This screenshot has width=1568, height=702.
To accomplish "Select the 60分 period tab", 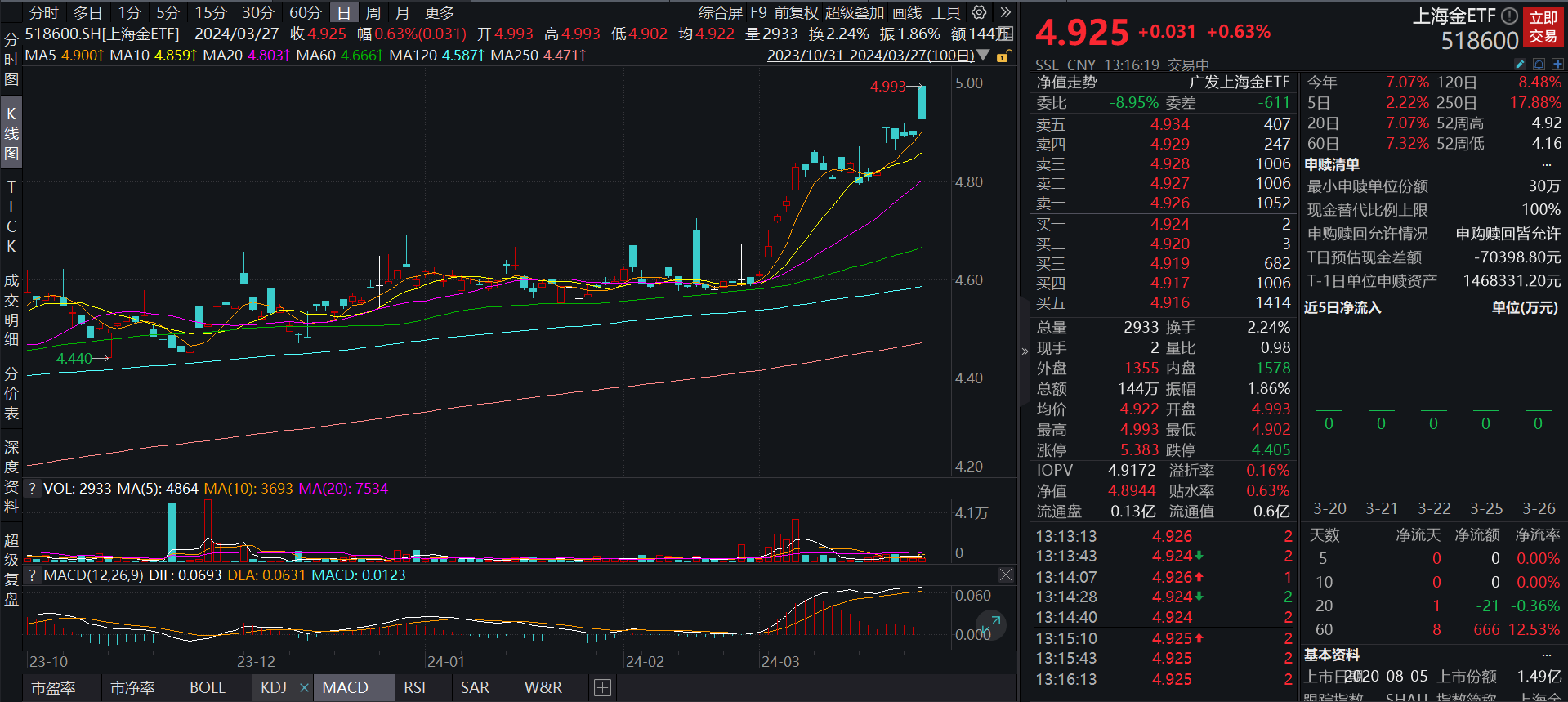I will [x=306, y=12].
